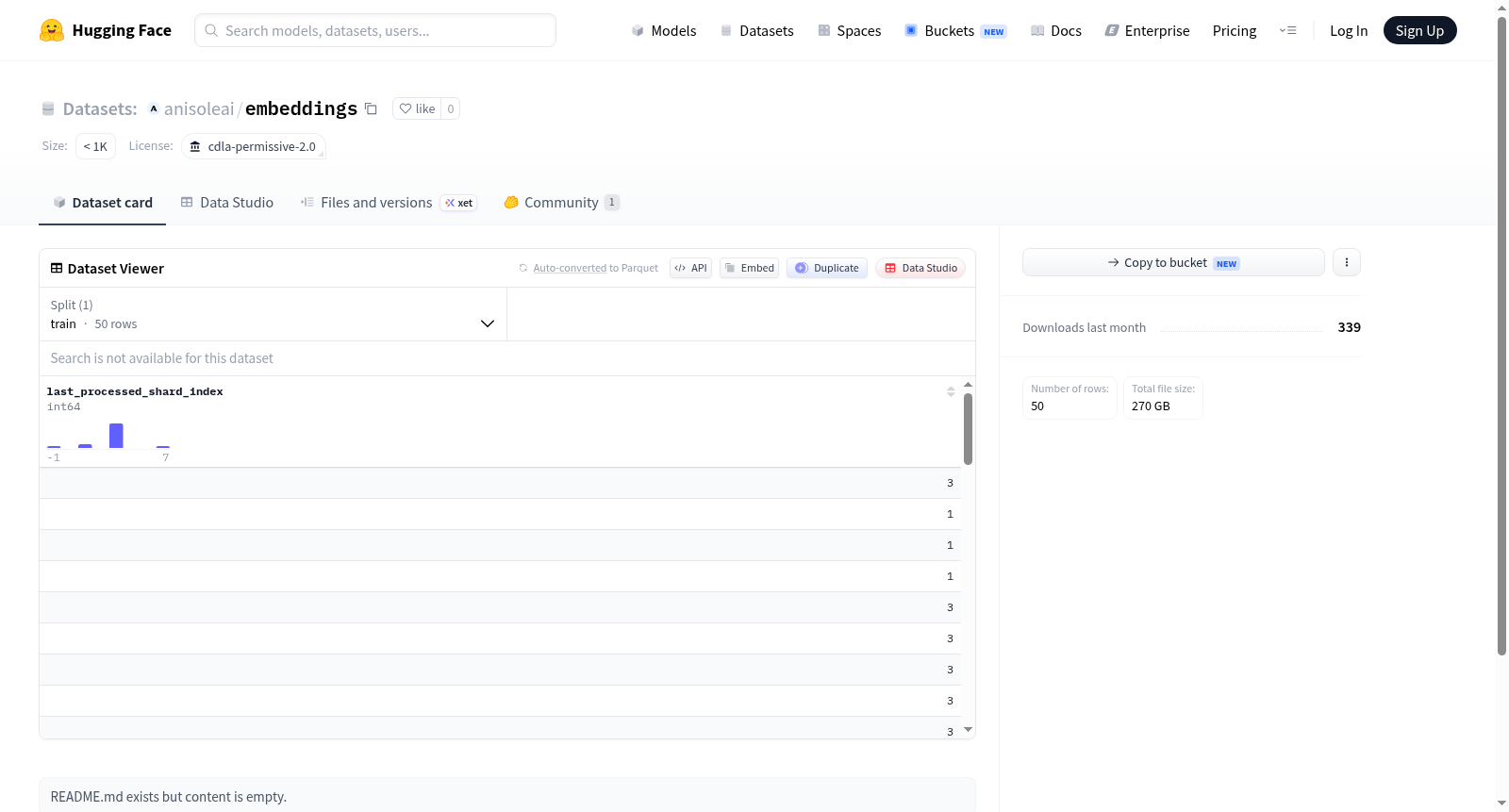Click the Total file size 270 GB stat
This screenshot has height=812, width=1509.
[1163, 398]
